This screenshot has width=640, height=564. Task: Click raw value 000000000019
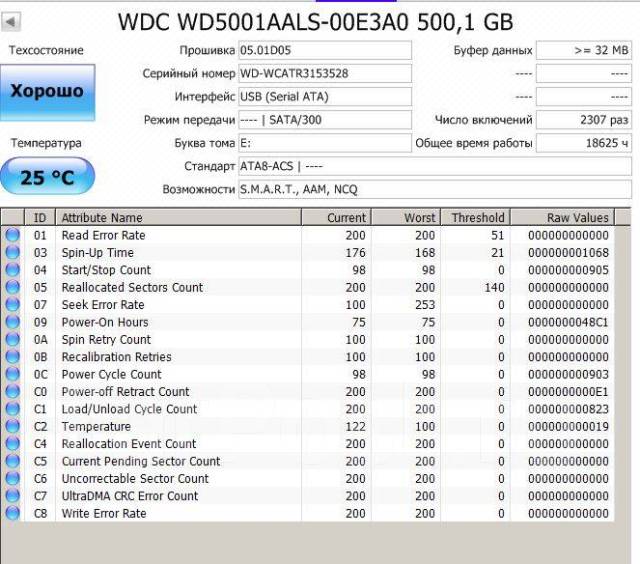[x=568, y=426]
